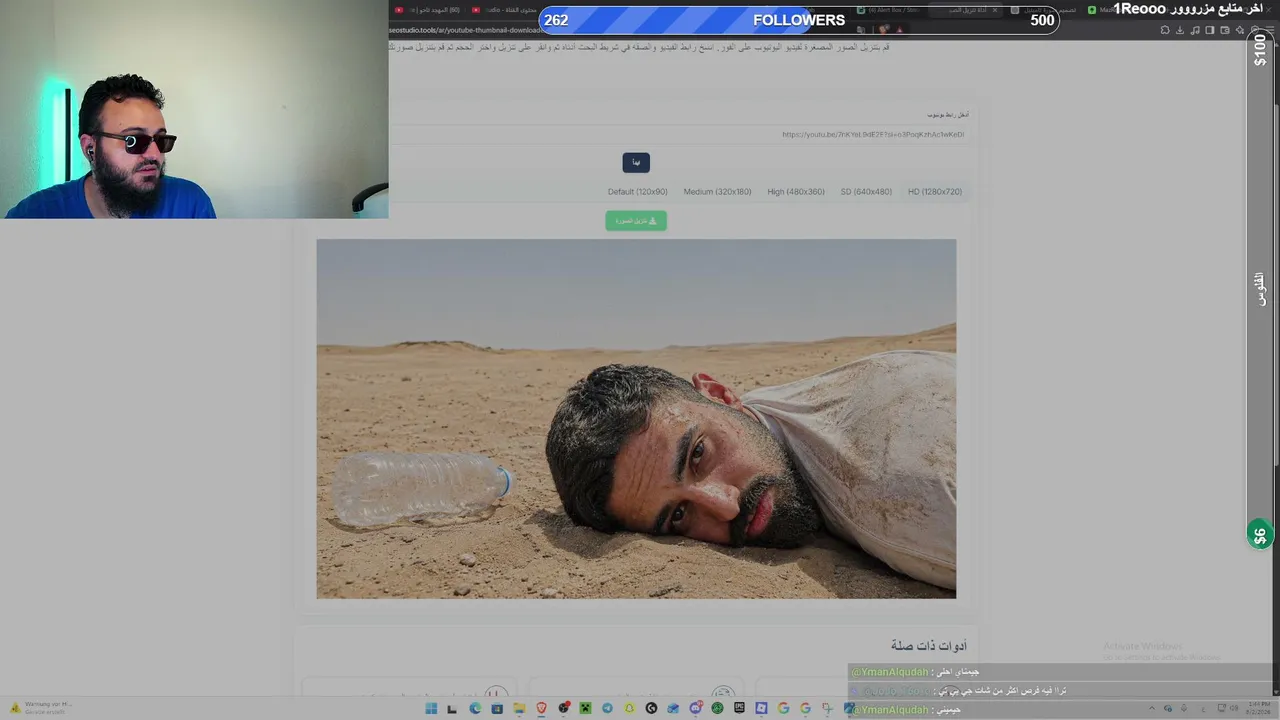Open Microsoft Edge from the taskbar
Image resolution: width=1280 pixels, height=720 pixels.
(x=475, y=709)
